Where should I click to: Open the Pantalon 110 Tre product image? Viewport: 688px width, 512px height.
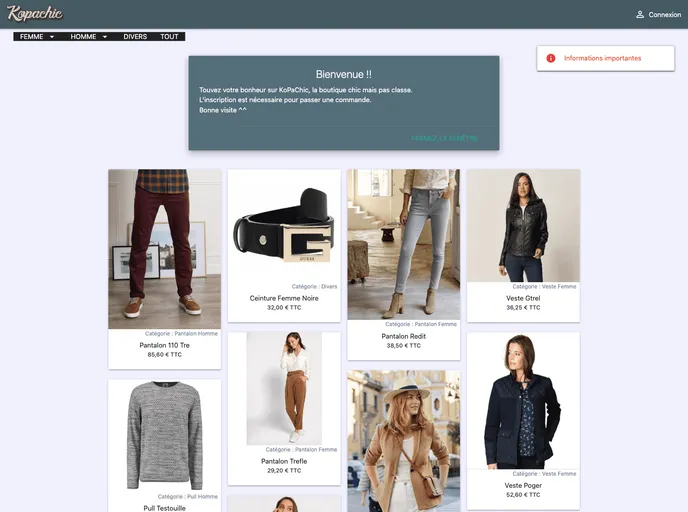click(x=165, y=249)
